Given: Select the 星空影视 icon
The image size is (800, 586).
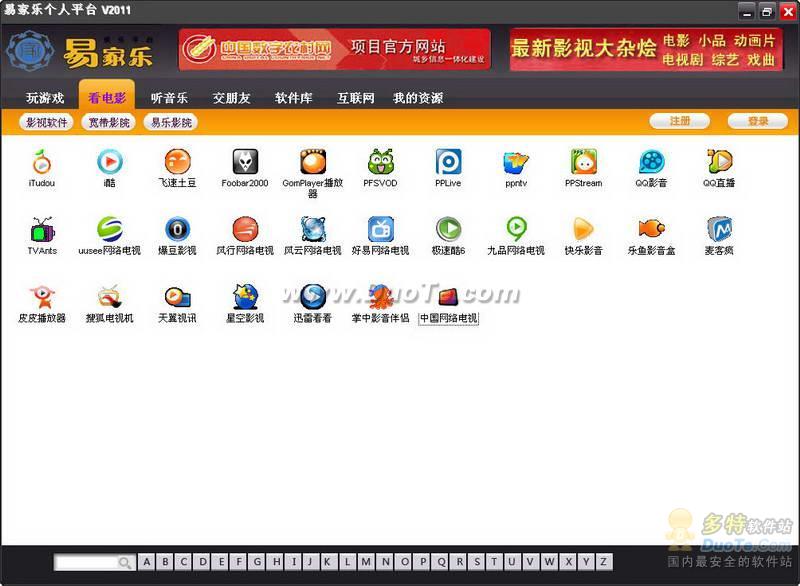Looking at the screenshot, I should coord(245,297).
